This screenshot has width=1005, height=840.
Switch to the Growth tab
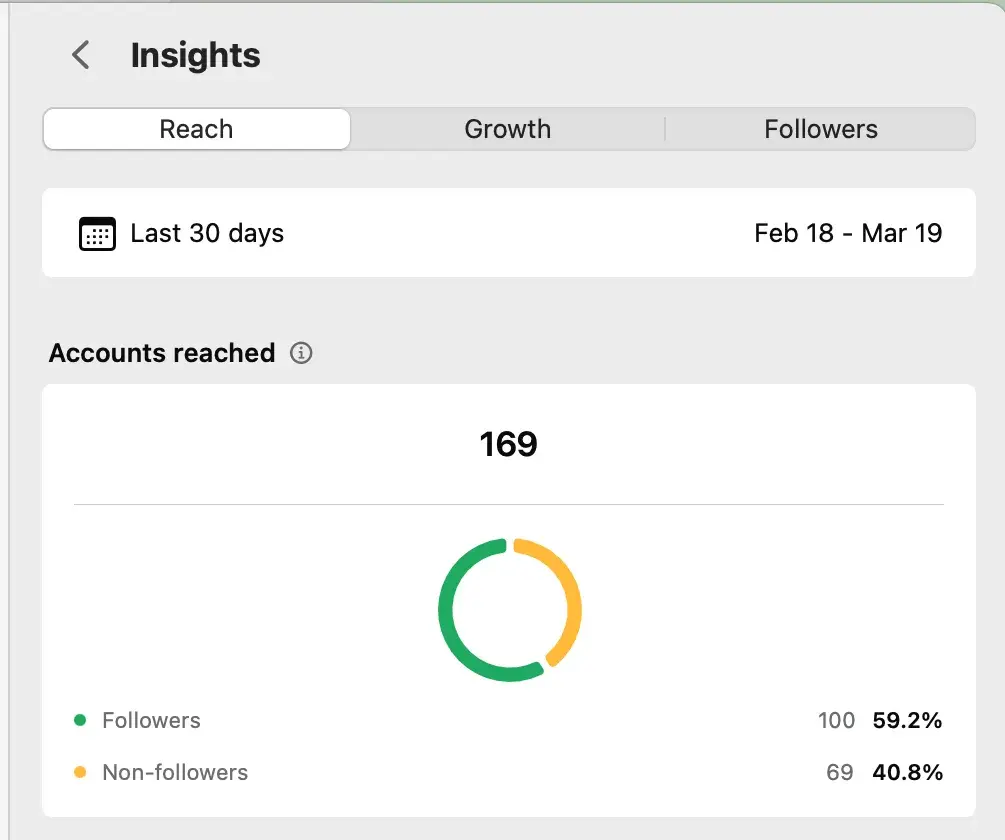[508, 129]
